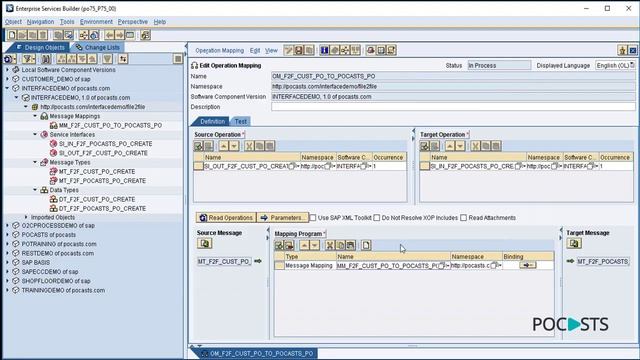Click the detach window icon at top right
The height and width of the screenshot is (360, 640).
tap(622, 50)
